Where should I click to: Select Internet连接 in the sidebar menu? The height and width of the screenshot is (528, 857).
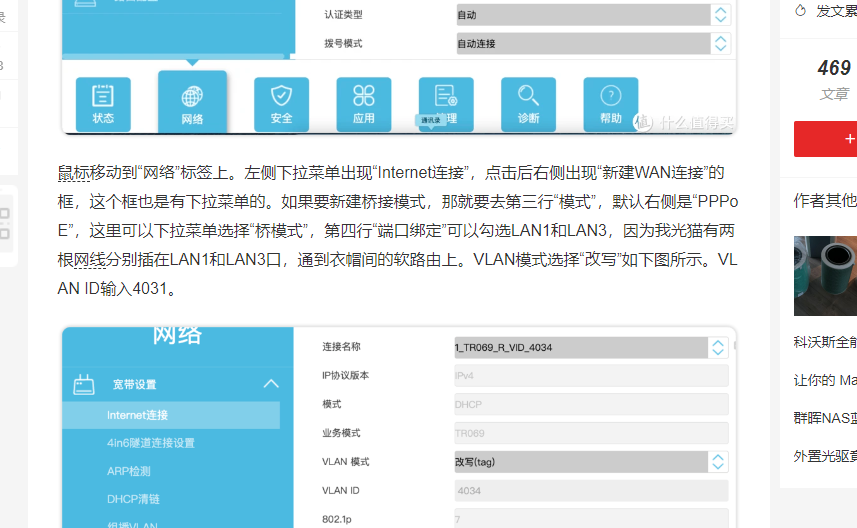138,415
